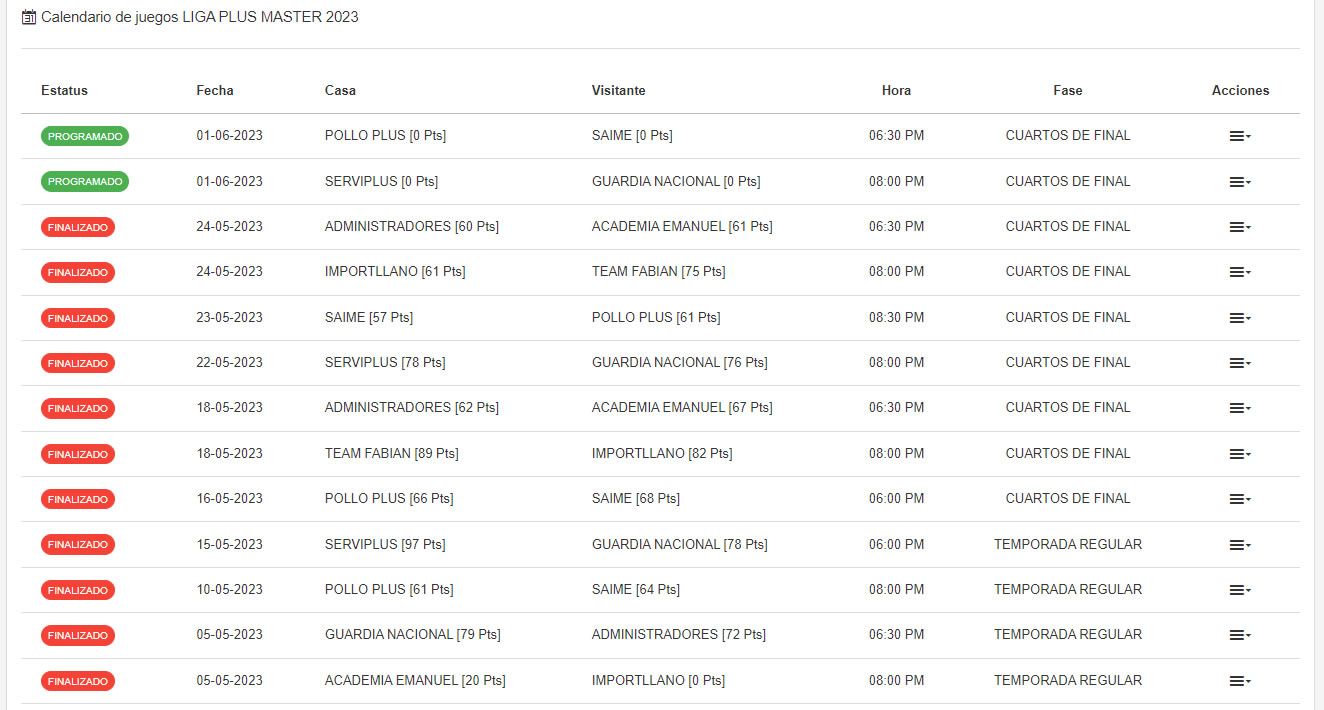Open actions menu for ADMINISTRADORES [60 Pts] game
The width and height of the screenshot is (1324, 710).
[x=1240, y=227]
